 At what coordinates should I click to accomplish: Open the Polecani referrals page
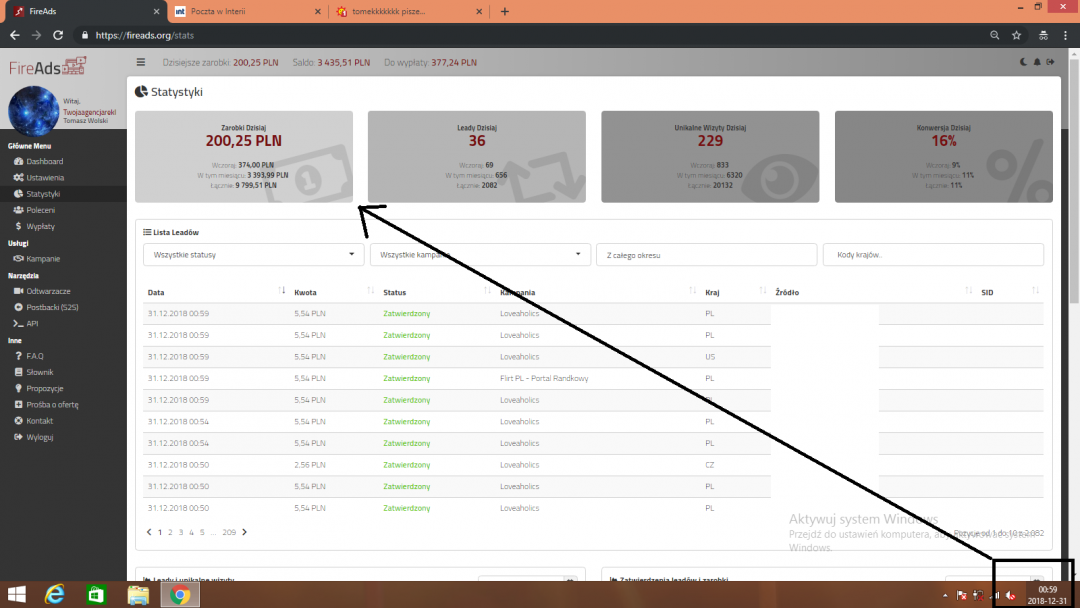coord(40,210)
